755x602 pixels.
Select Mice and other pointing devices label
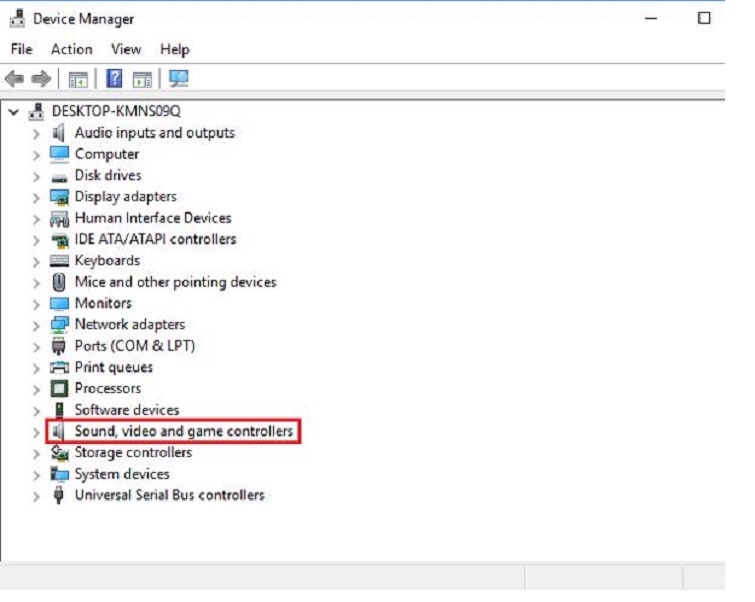pyautogui.click(x=176, y=282)
